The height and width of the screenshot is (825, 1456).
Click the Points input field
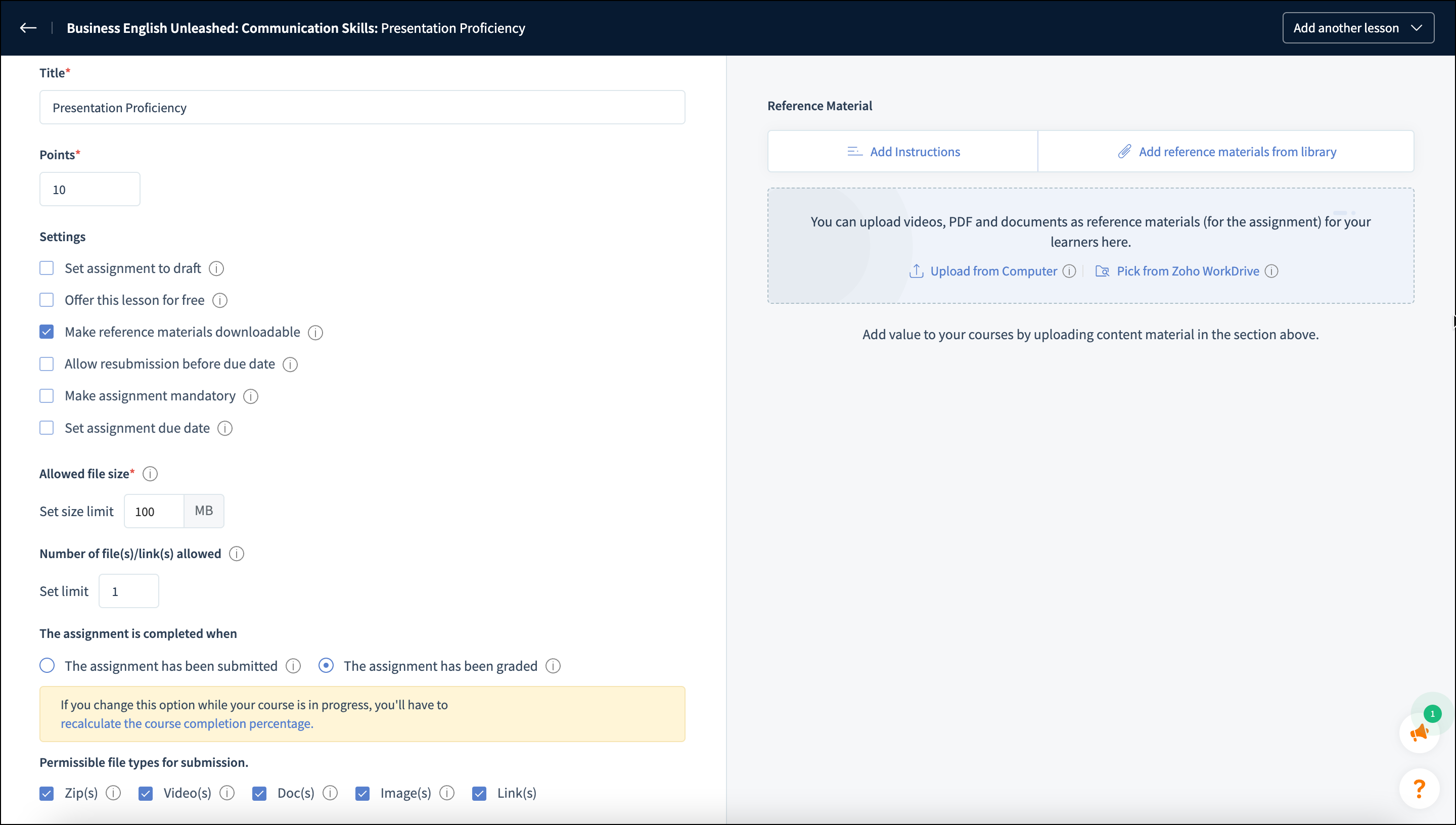pyautogui.click(x=89, y=189)
